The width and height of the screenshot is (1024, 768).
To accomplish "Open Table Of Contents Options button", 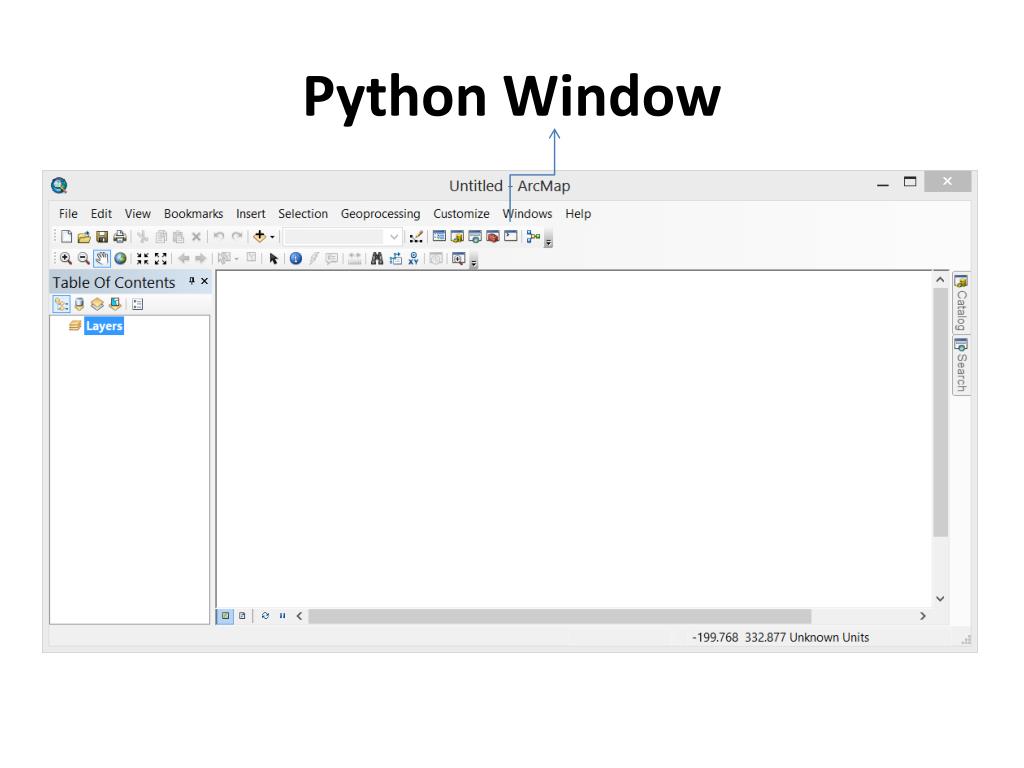I will coord(137,304).
